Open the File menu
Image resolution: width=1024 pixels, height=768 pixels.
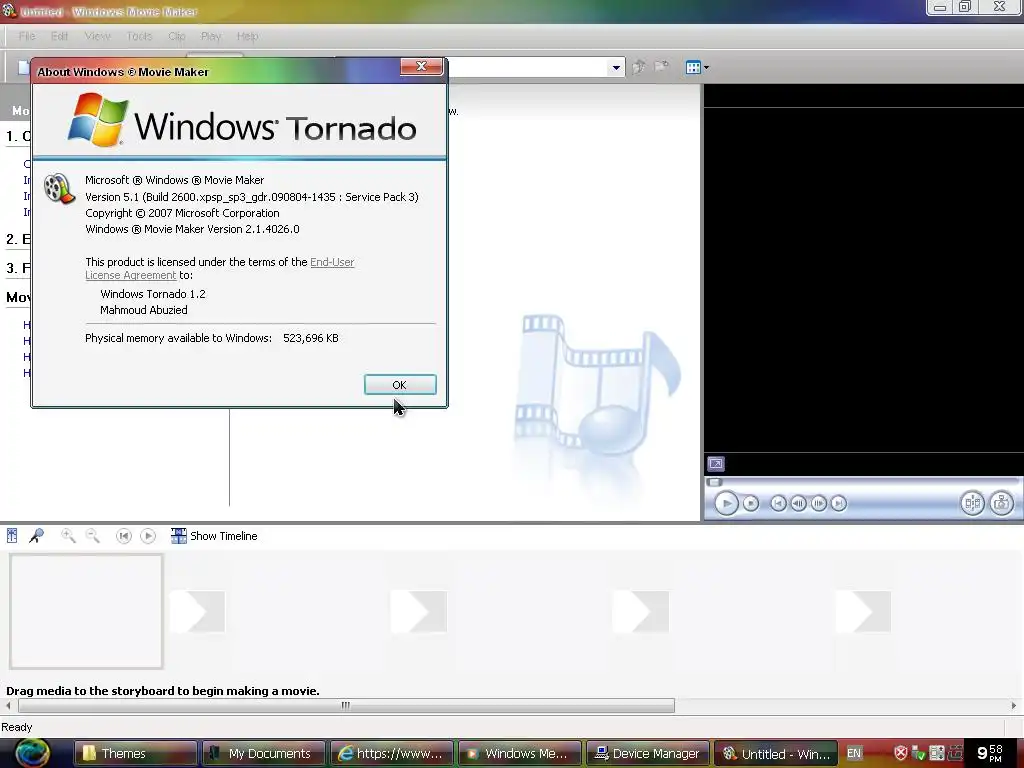tap(27, 36)
